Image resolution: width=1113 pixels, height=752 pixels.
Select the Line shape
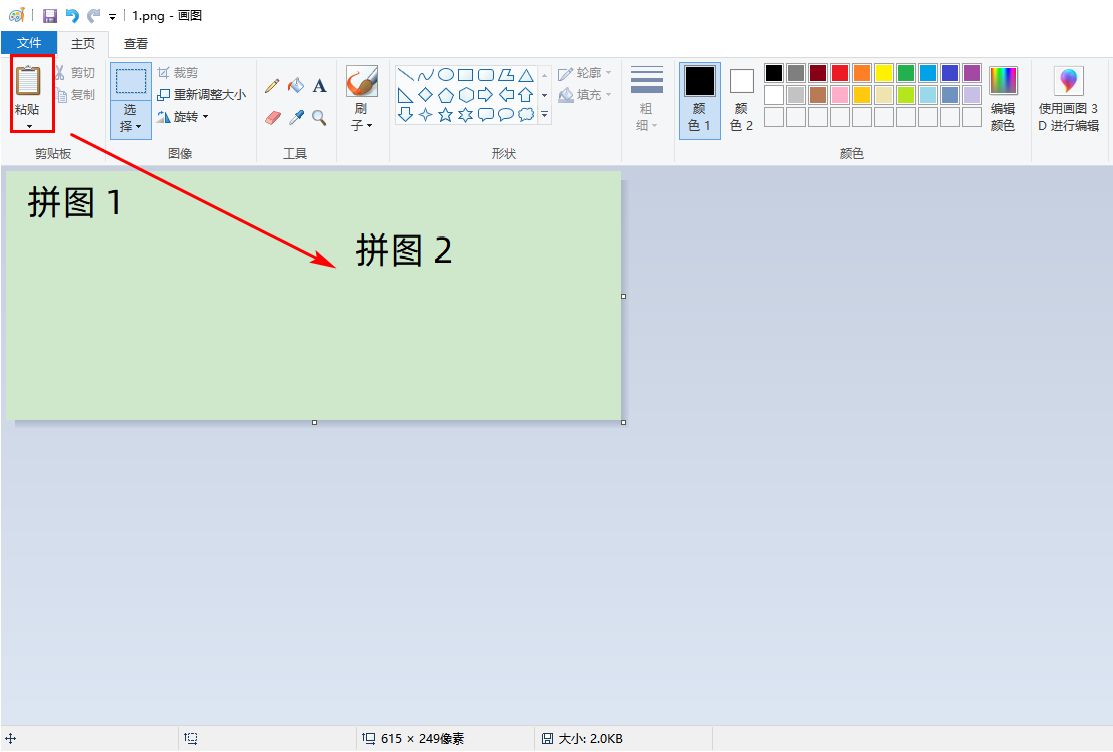click(405, 75)
